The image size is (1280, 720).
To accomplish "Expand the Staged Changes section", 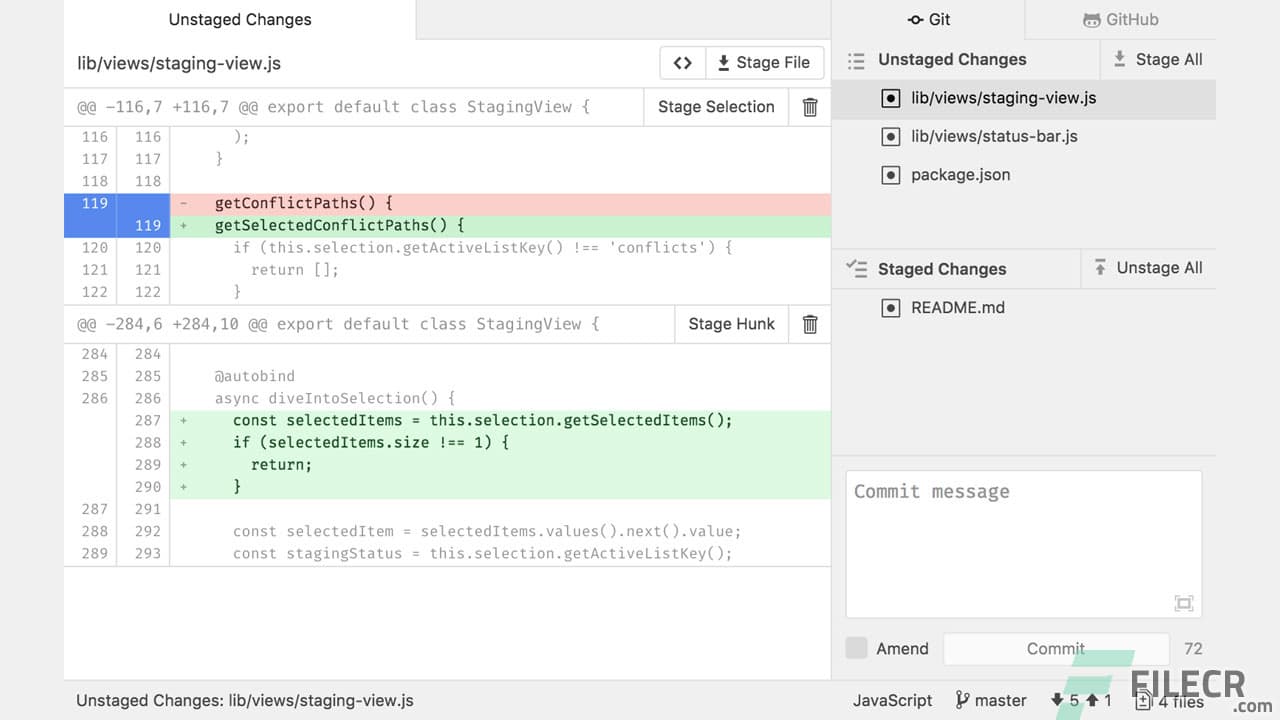I will pyautogui.click(x=941, y=268).
